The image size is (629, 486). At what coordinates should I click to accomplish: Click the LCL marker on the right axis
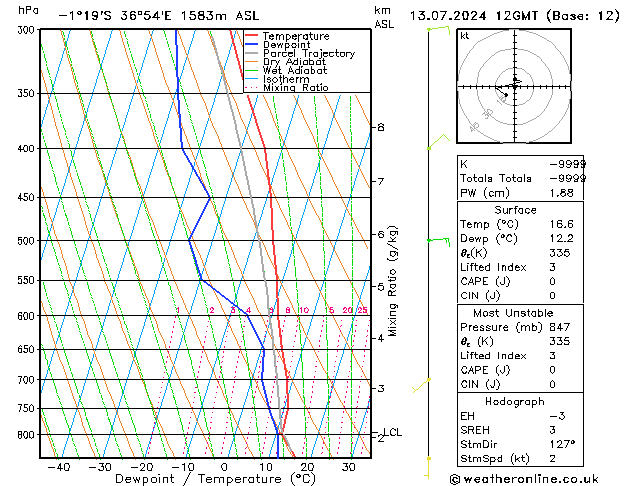[392, 432]
